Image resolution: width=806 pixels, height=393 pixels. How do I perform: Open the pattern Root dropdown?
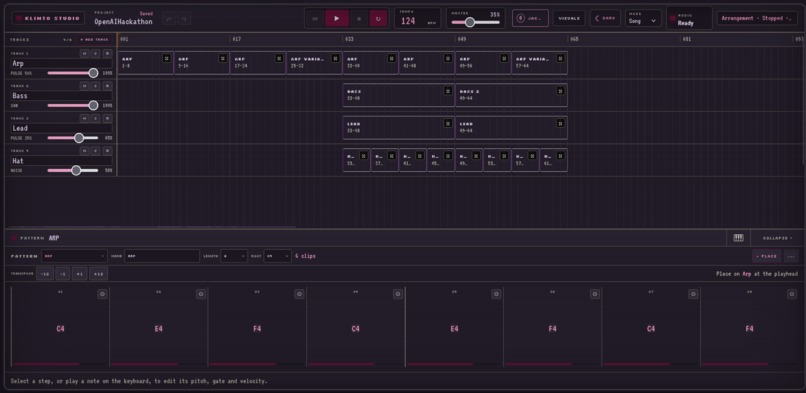278,256
